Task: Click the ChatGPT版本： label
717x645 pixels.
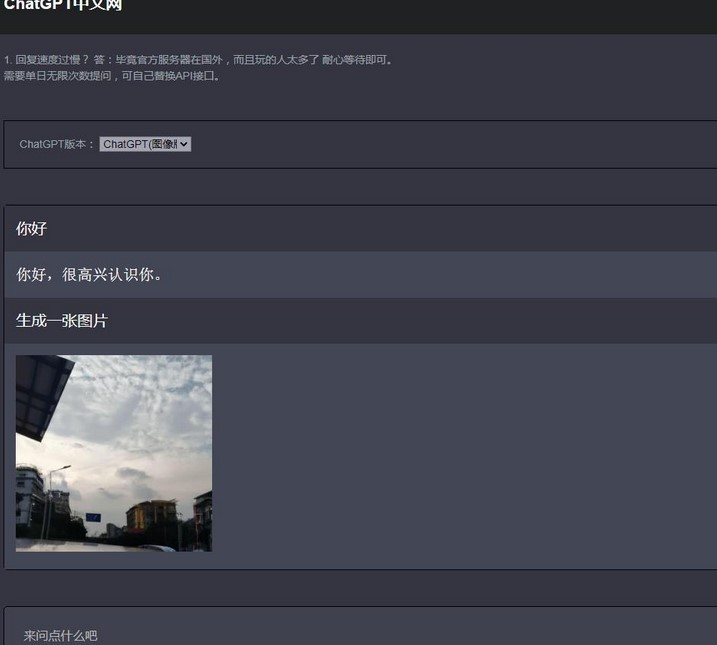Action: [x=57, y=144]
